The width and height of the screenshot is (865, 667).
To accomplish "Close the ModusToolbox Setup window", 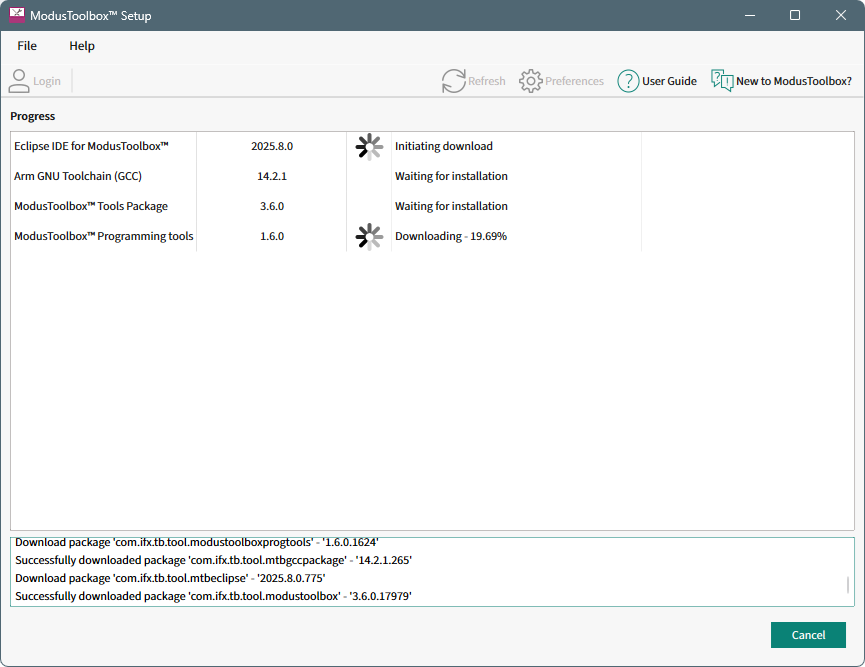I will pos(841,15).
